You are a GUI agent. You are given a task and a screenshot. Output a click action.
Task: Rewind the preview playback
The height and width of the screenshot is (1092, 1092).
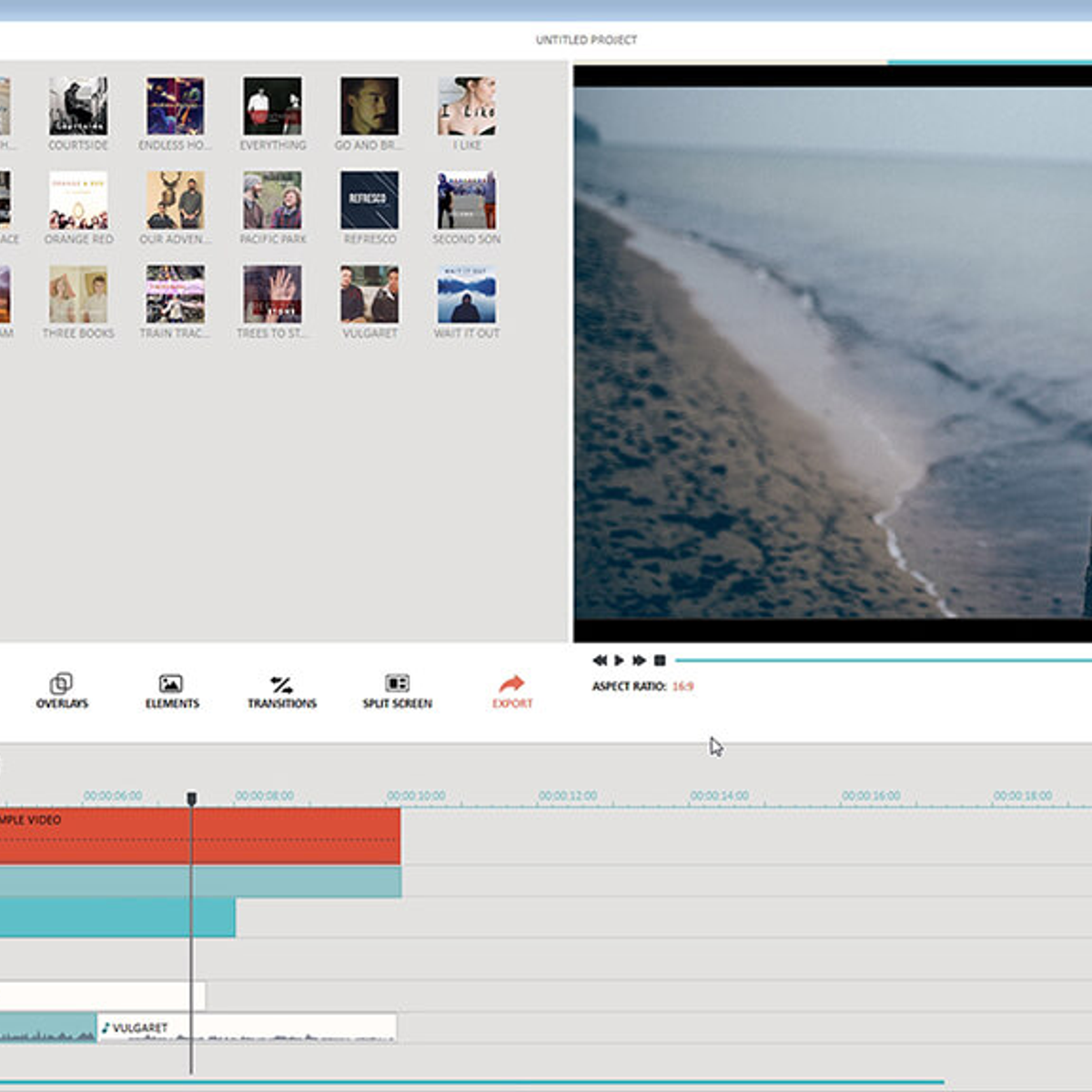600,661
